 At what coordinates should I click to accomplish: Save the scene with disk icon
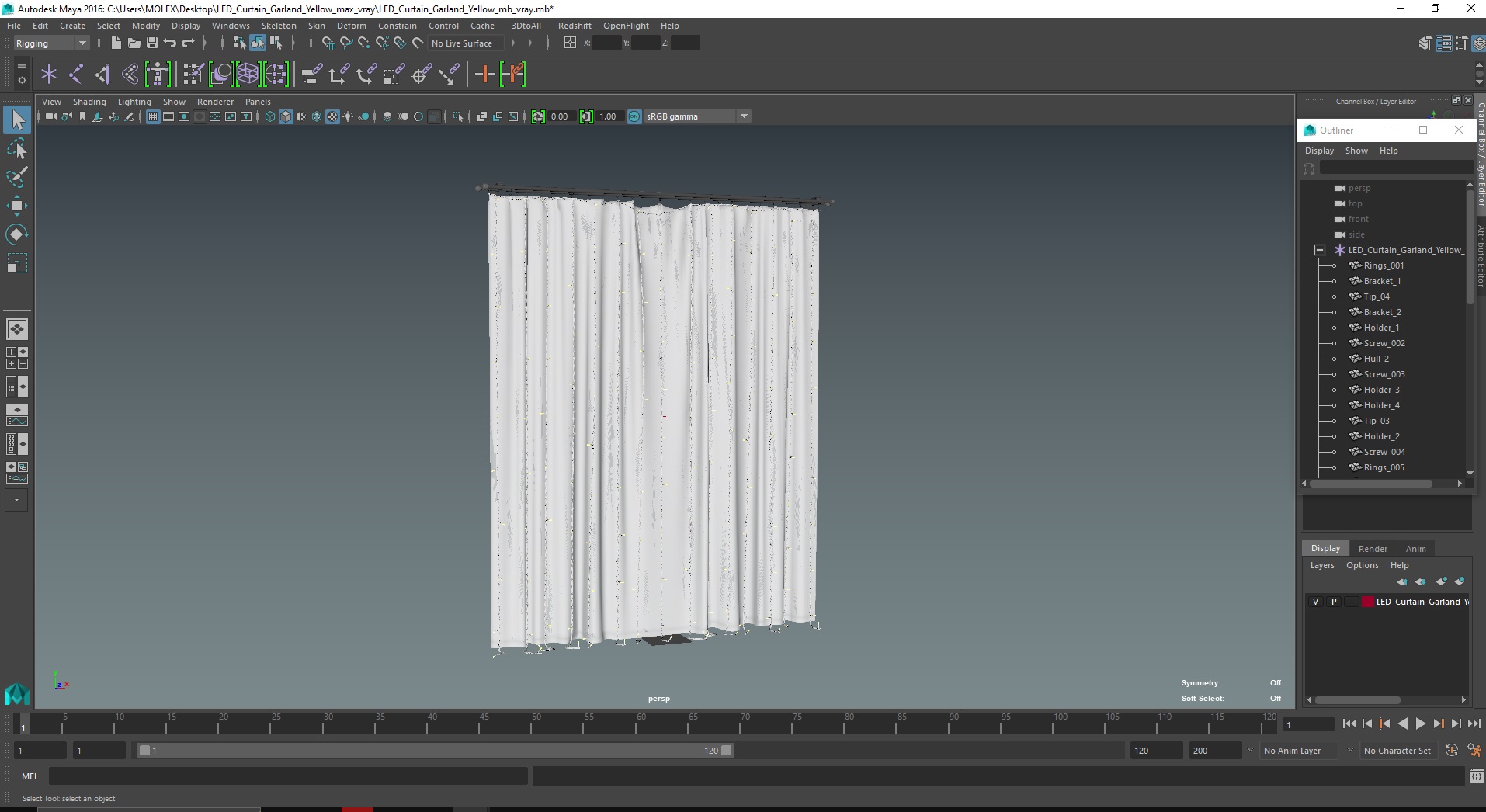point(152,43)
